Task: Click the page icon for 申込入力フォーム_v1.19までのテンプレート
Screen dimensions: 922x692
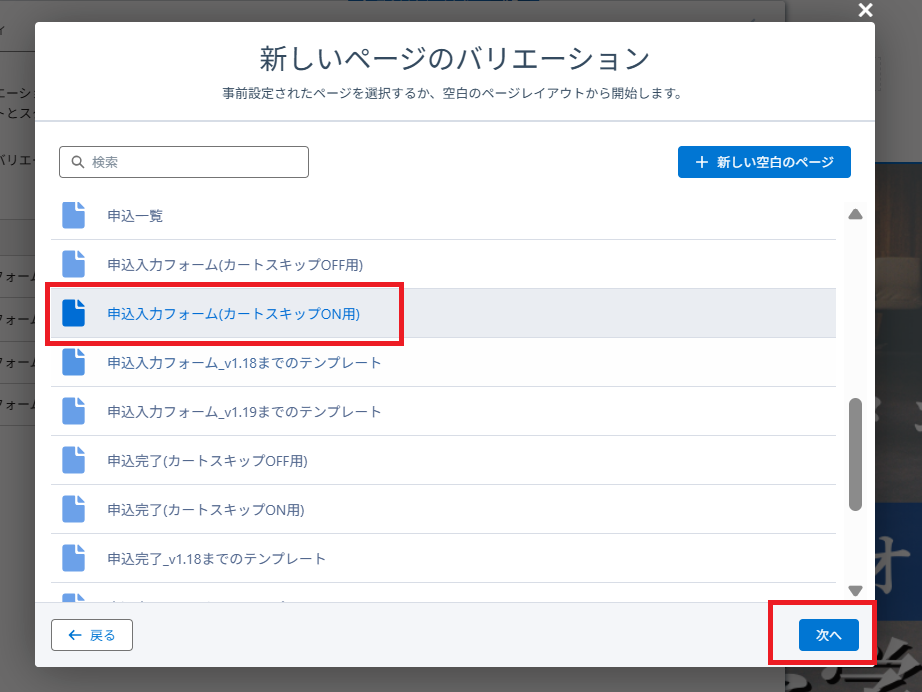Action: pos(74,411)
